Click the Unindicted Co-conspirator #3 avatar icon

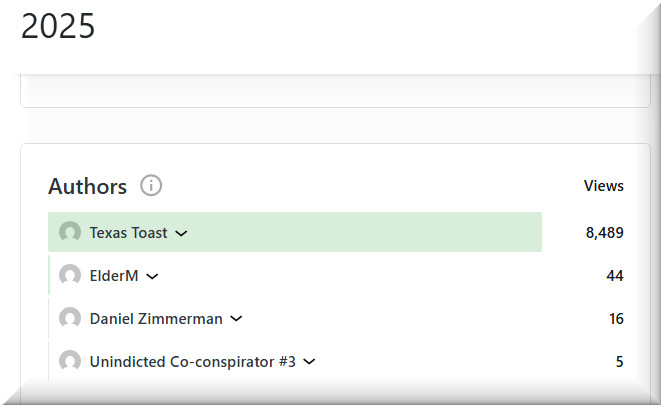point(70,362)
